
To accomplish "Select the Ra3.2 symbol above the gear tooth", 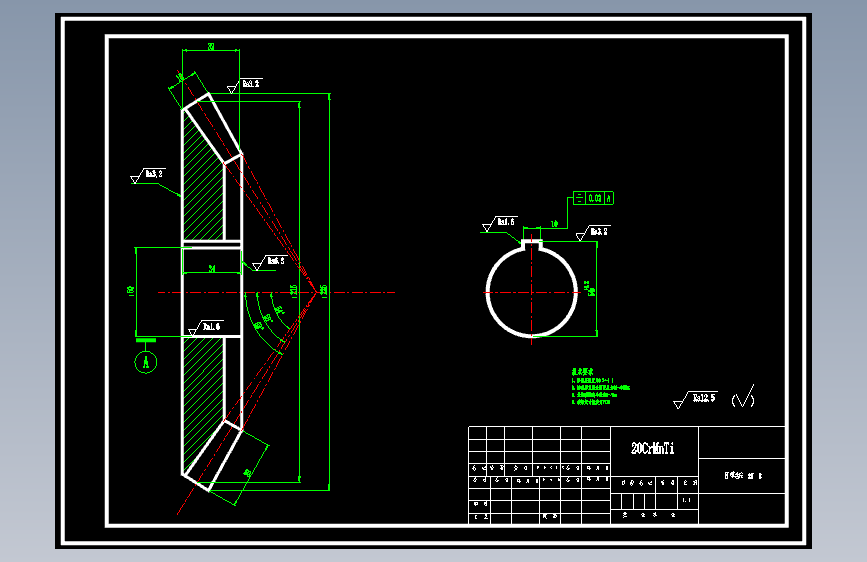I will pos(244,86).
